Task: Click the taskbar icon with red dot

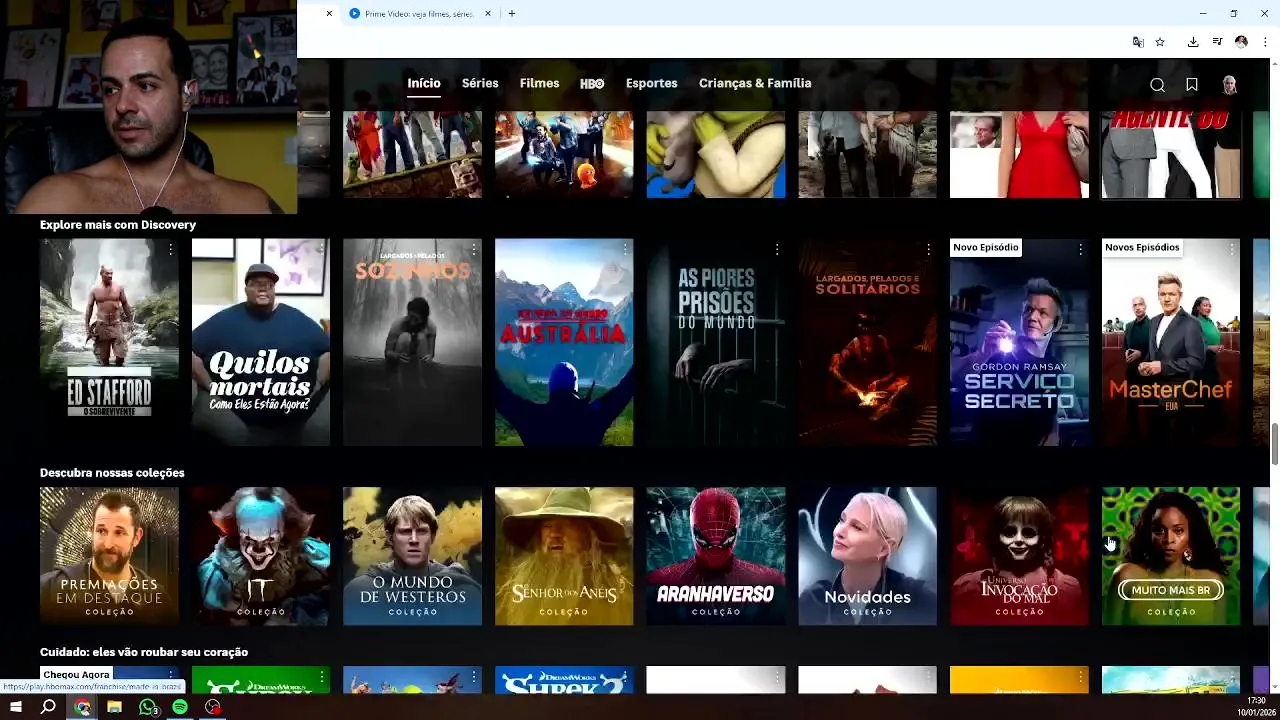Action: click(x=213, y=707)
